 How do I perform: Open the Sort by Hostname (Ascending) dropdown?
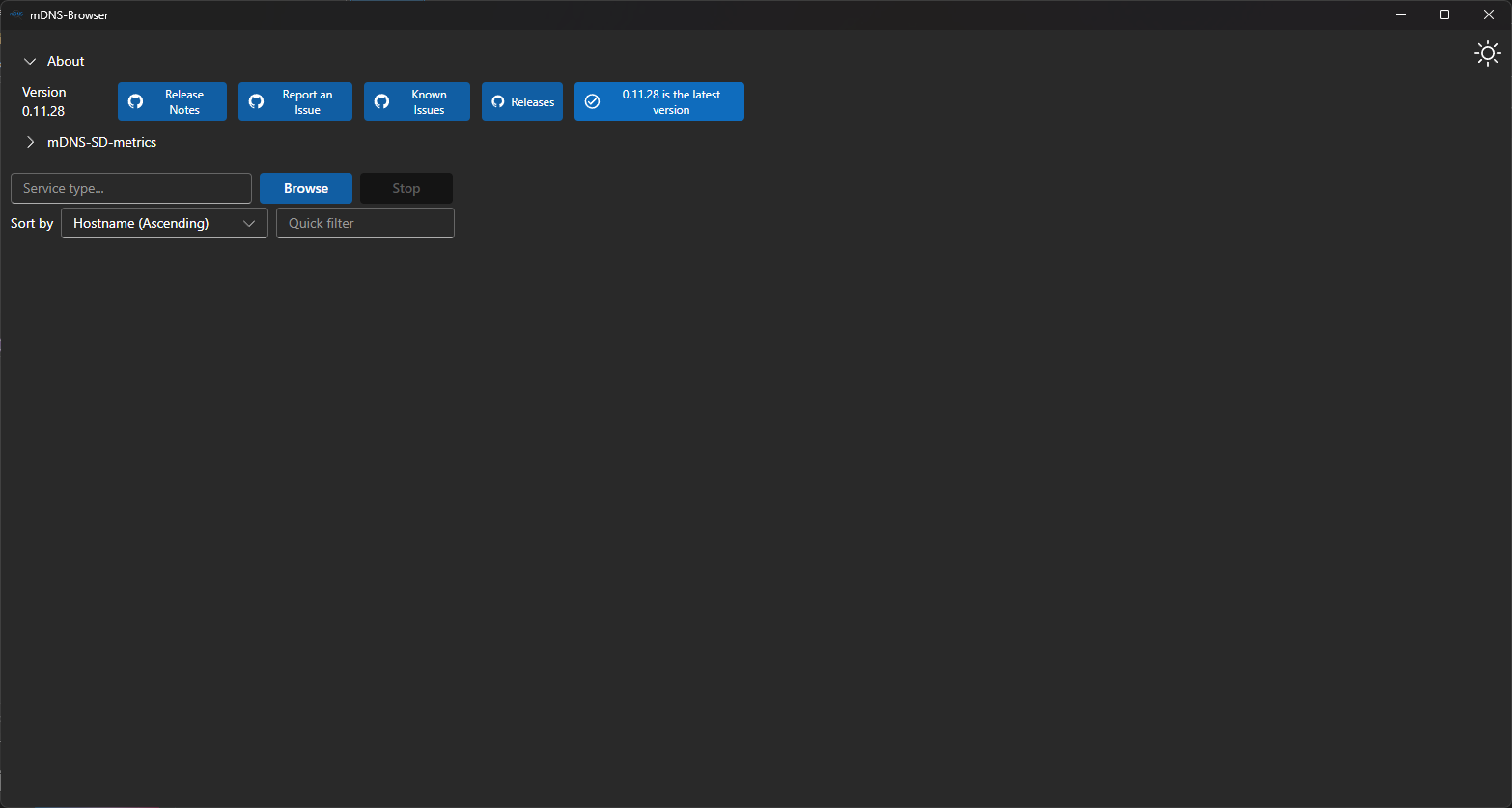coord(164,223)
